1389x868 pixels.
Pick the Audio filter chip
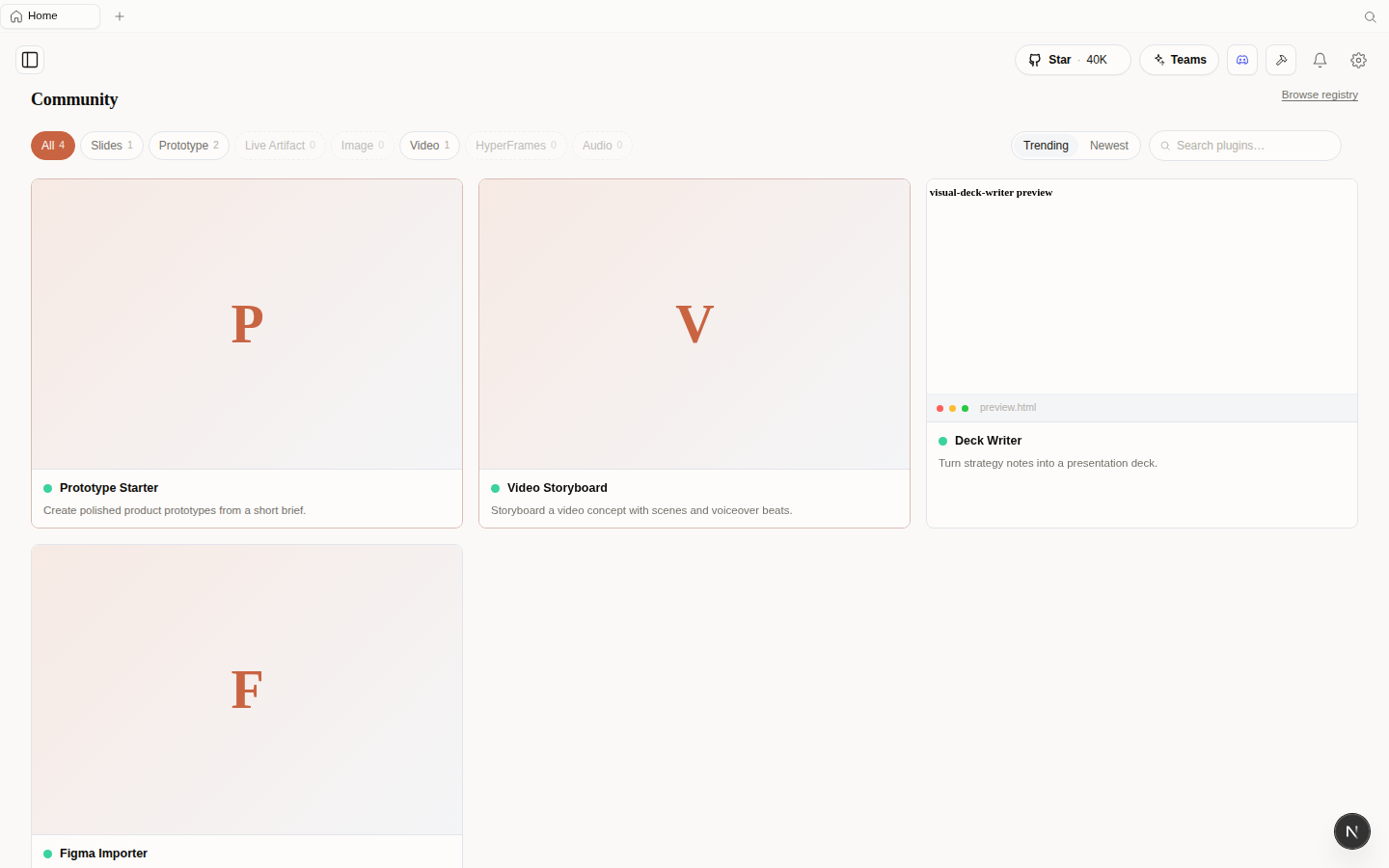(603, 146)
